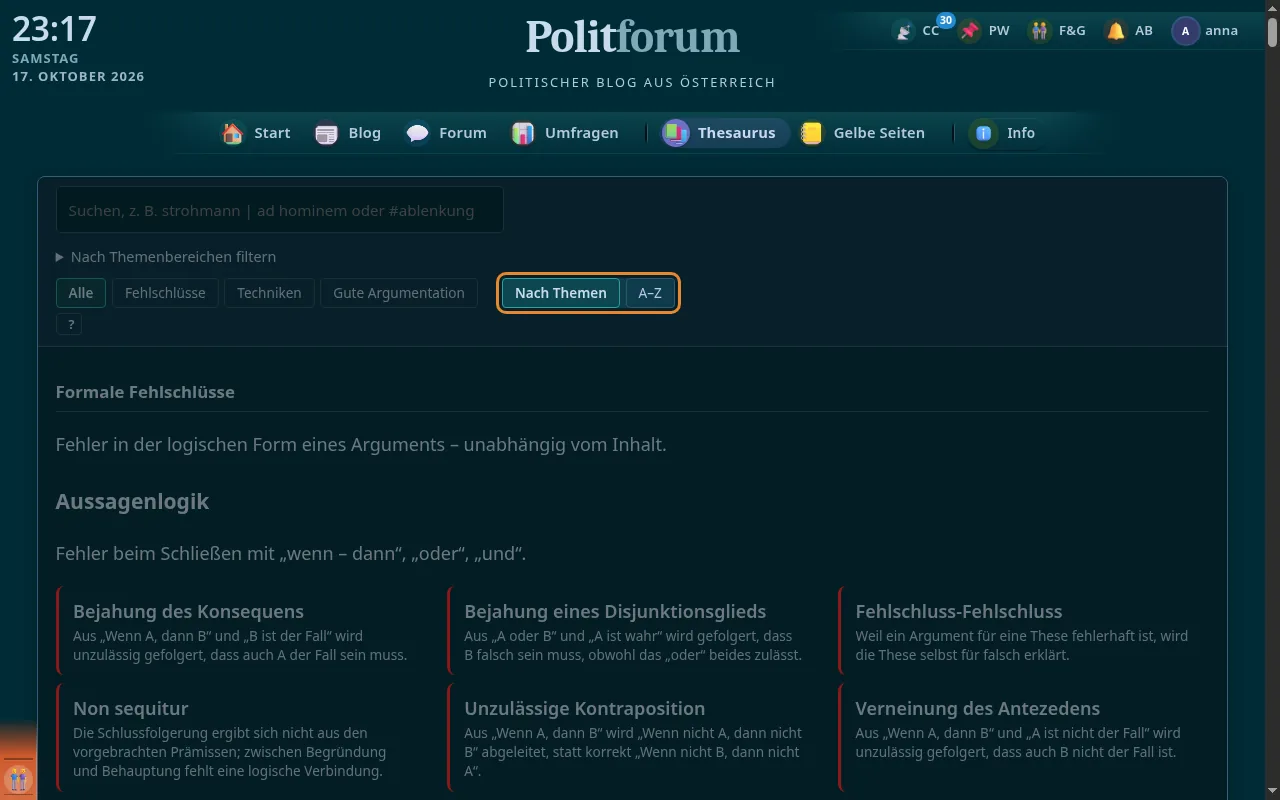
Task: Open the Forum menu item
Action: [447, 133]
